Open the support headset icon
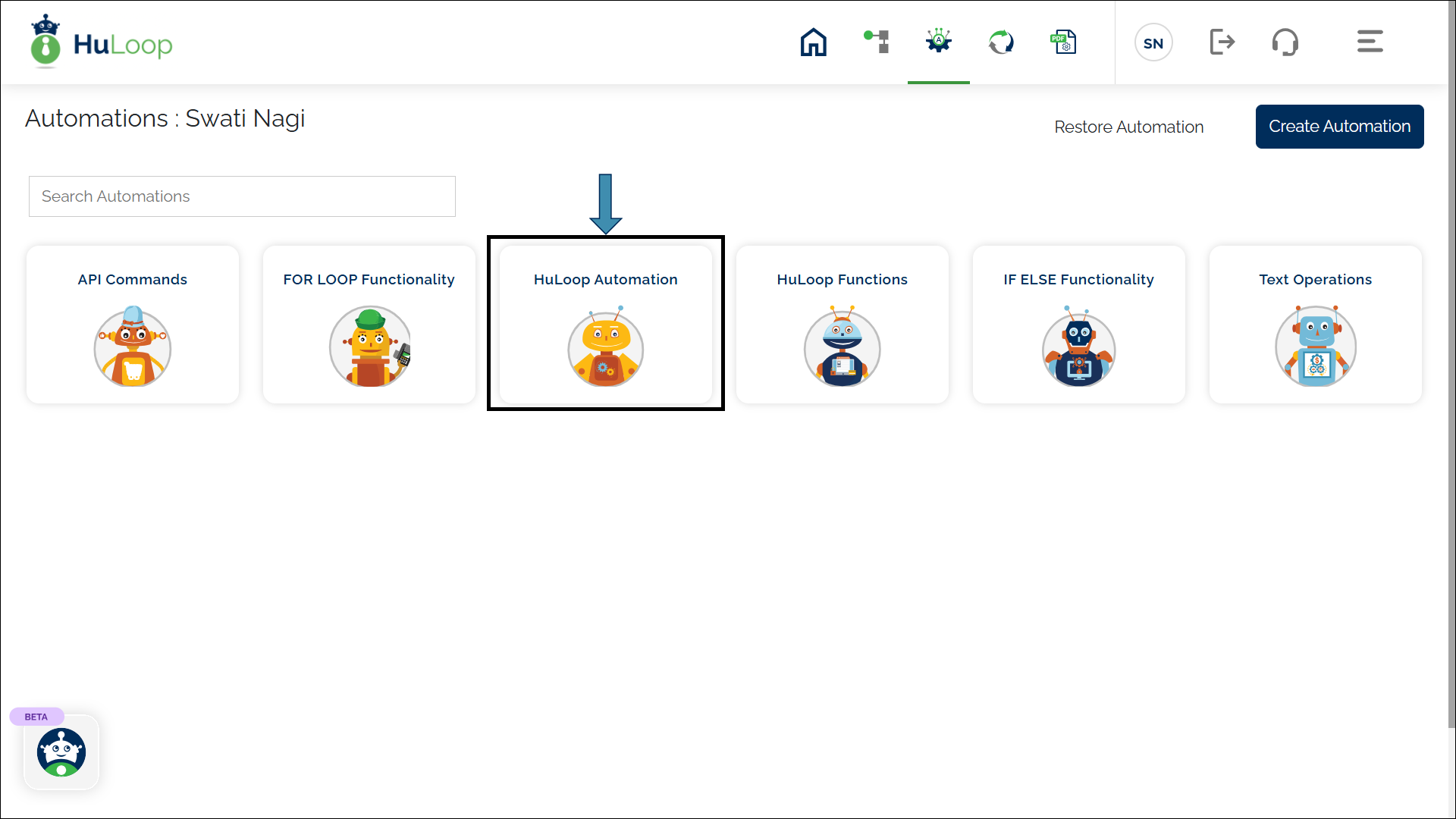This screenshot has height=819, width=1456. 1285,42
